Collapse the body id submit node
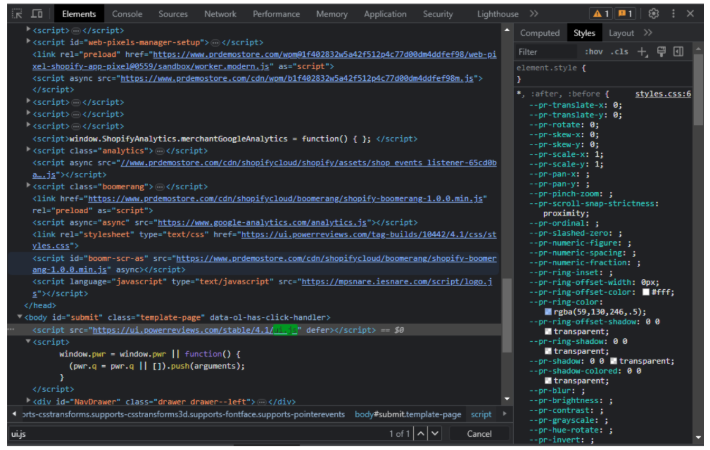Viewport: 710px width, 450px height. point(19,316)
